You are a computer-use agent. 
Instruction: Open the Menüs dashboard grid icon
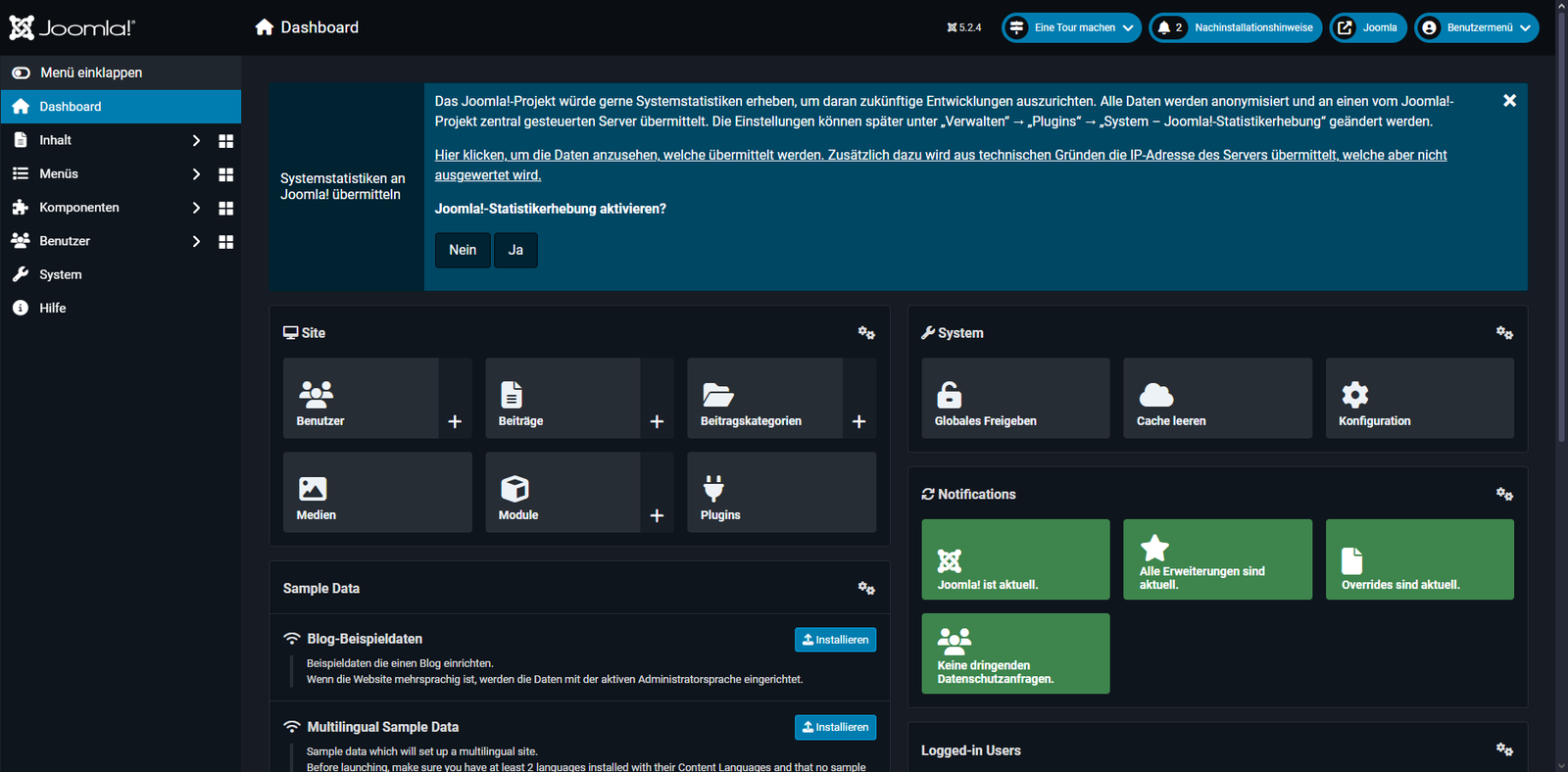pyautogui.click(x=226, y=174)
